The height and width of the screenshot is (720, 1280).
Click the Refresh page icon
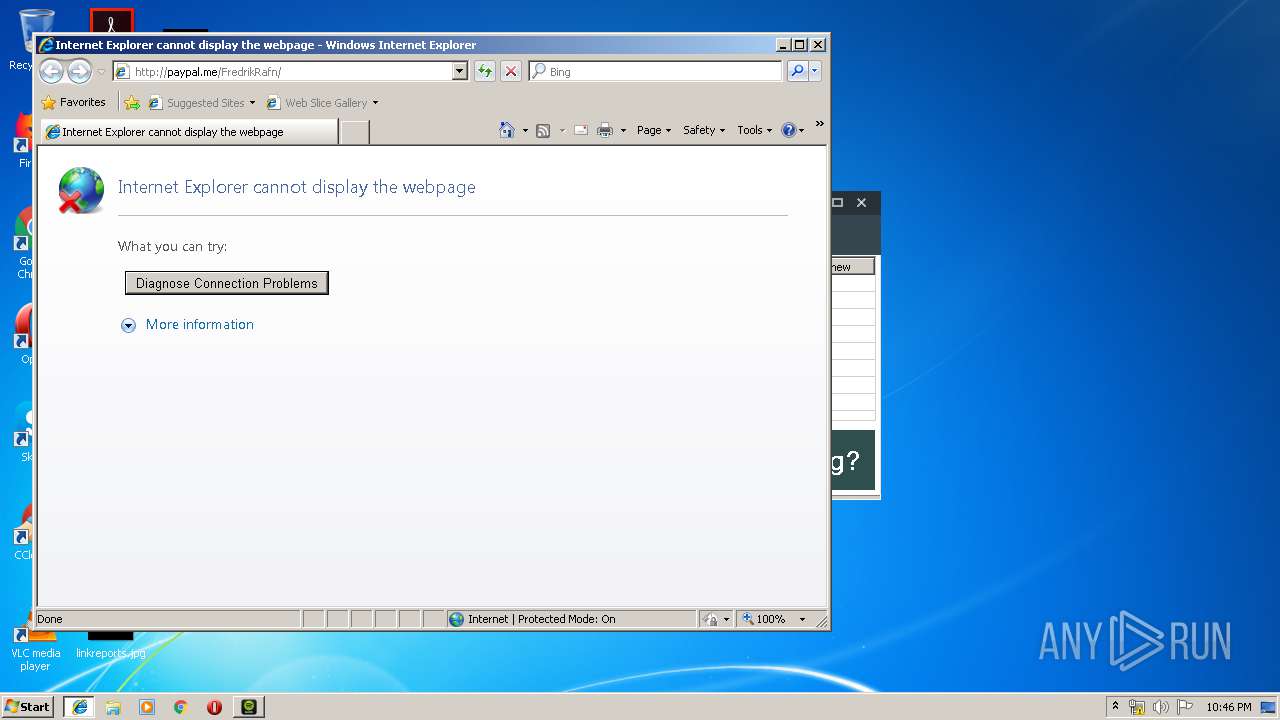click(485, 71)
